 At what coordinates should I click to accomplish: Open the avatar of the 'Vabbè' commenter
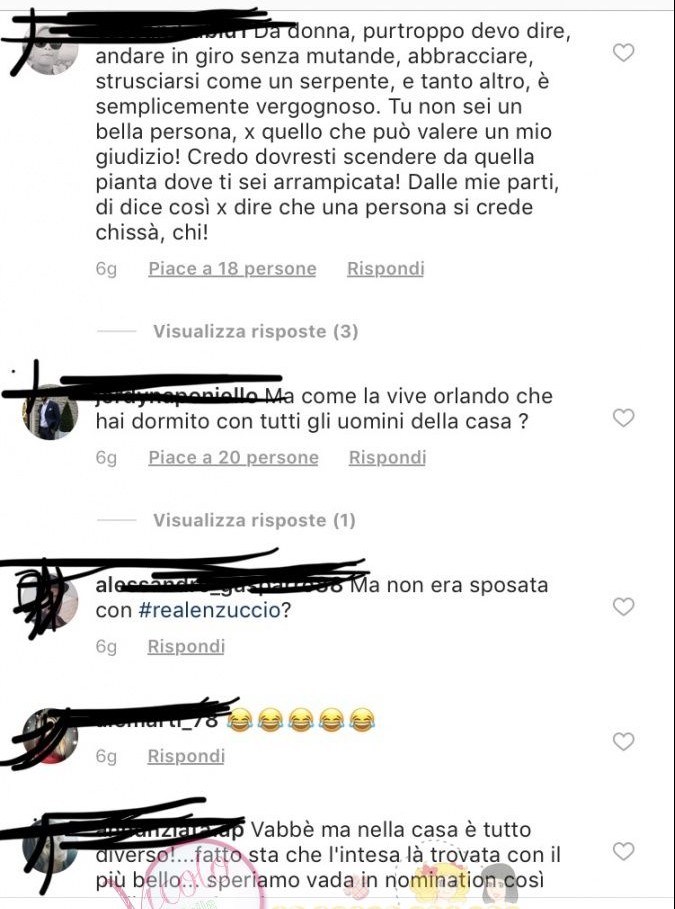pyautogui.click(x=50, y=846)
